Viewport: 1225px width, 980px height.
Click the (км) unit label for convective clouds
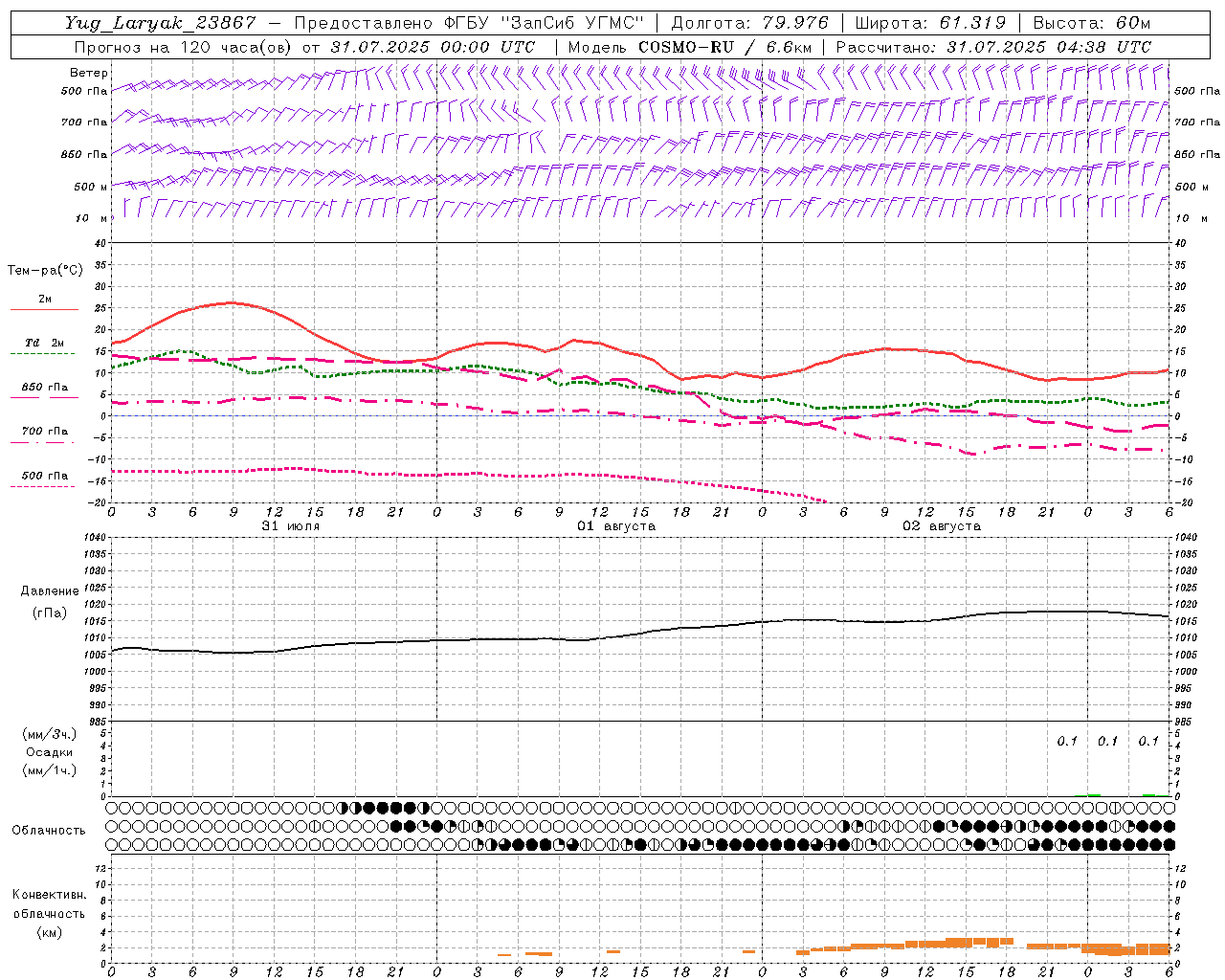[50, 933]
